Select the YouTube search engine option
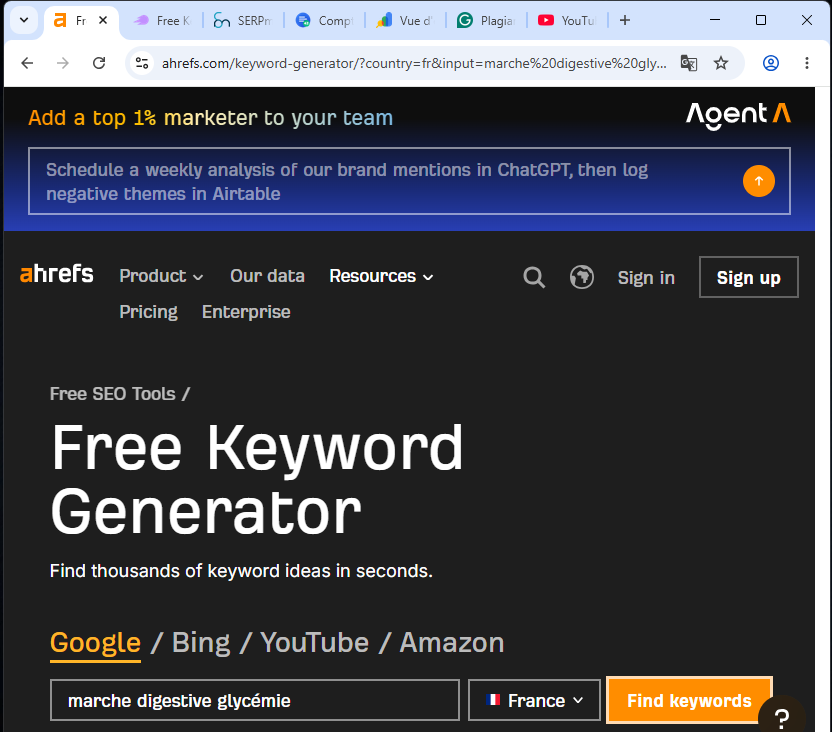Image resolution: width=832 pixels, height=732 pixels. pyautogui.click(x=314, y=643)
